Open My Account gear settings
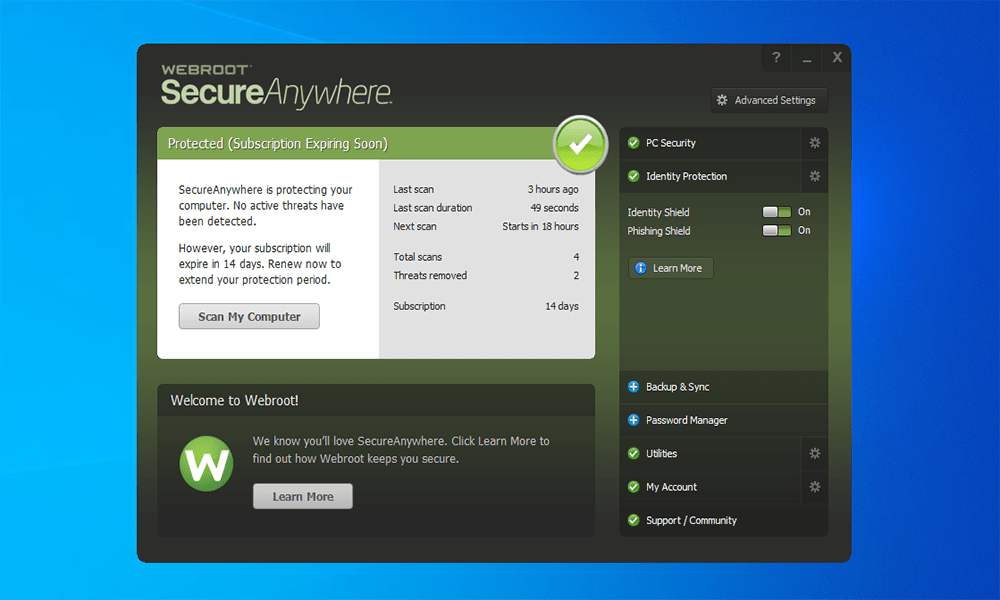1000x600 pixels. [814, 487]
